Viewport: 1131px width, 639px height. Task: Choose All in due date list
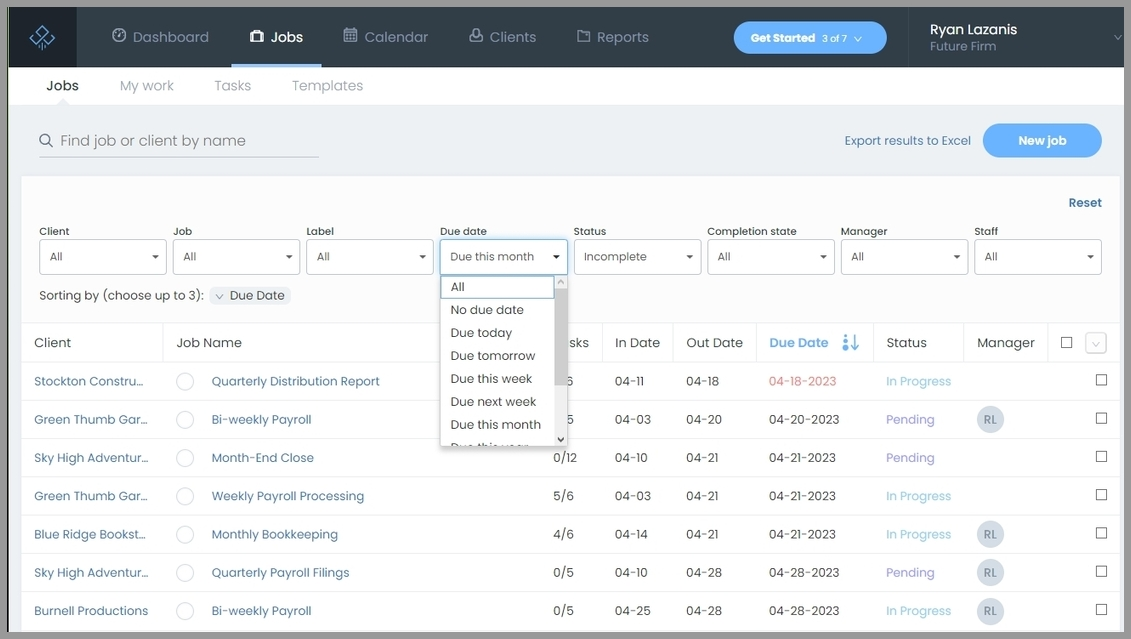[497, 287]
